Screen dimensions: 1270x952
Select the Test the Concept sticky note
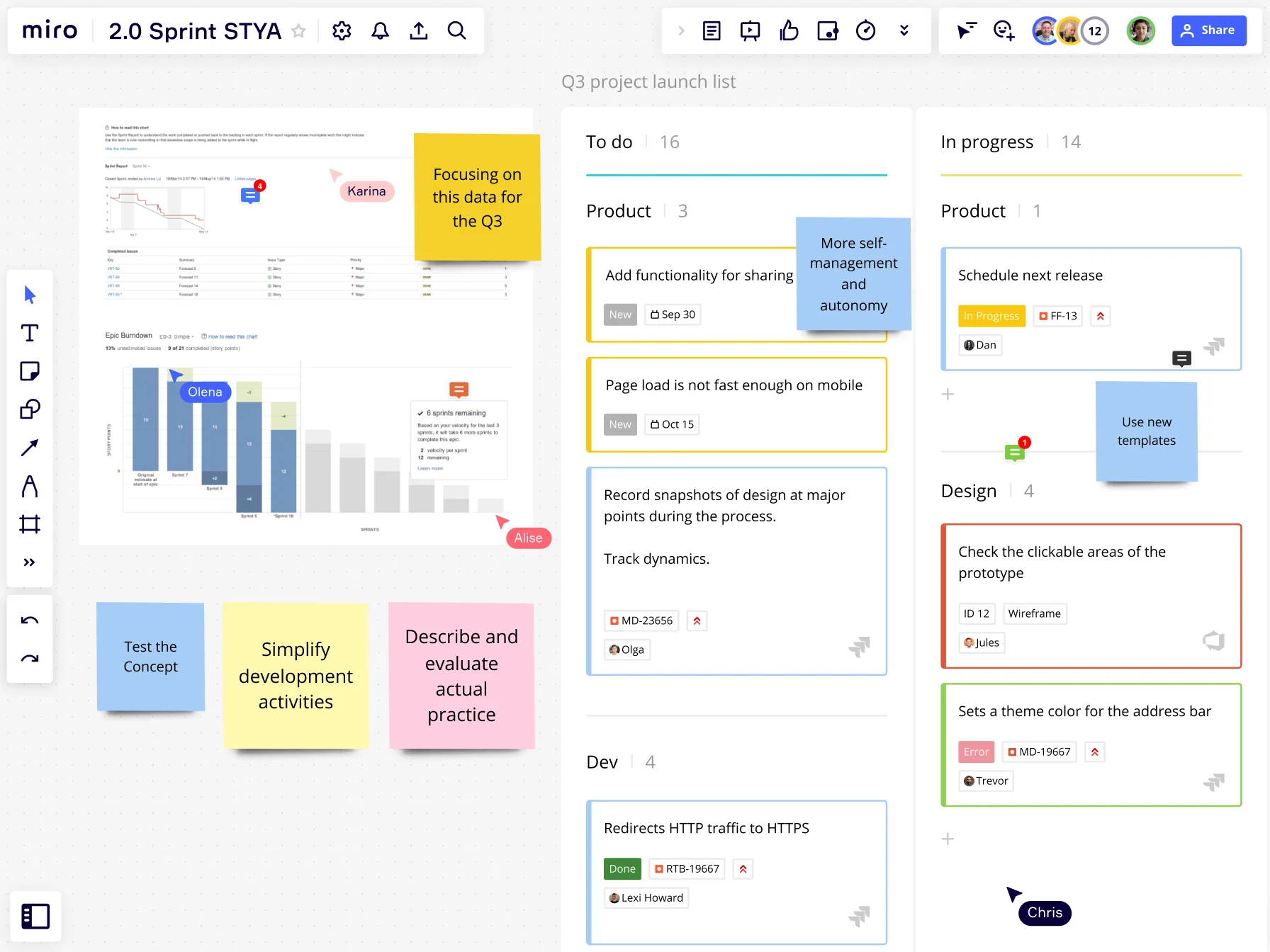(x=150, y=657)
